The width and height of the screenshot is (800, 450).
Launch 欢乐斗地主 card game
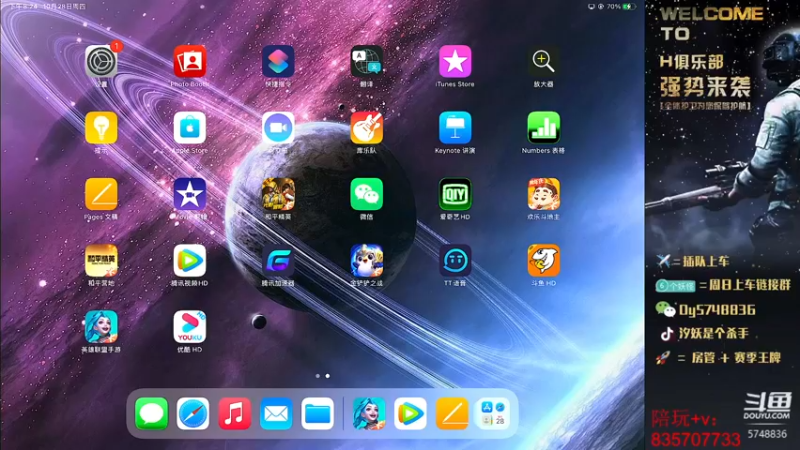pos(543,194)
